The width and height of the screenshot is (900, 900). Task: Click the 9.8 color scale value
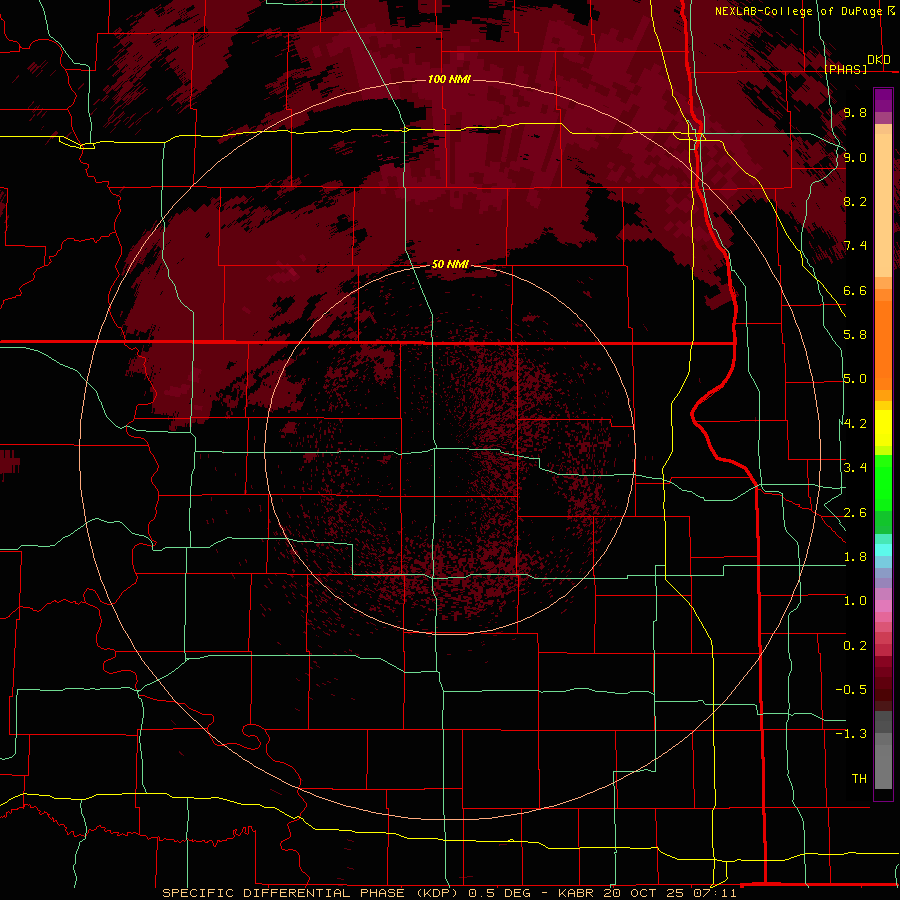855,112
